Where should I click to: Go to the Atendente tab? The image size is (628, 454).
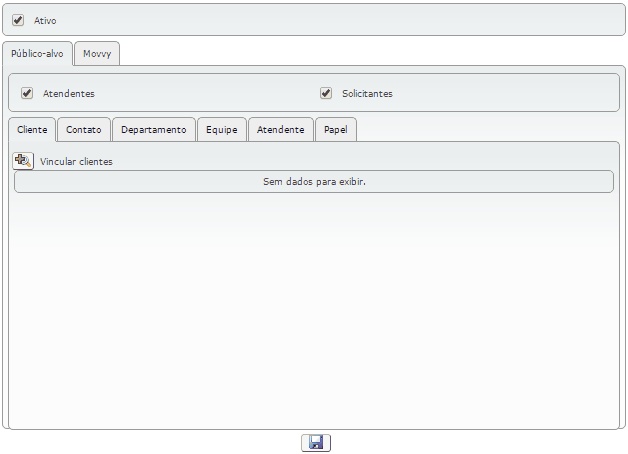281,130
